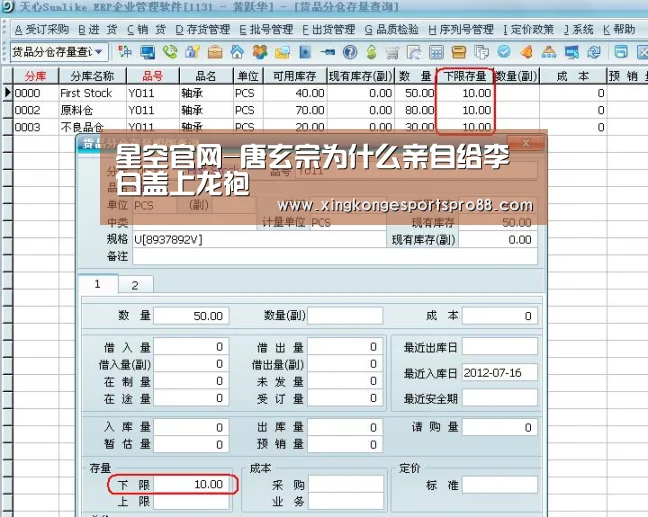Click the language switch toolbar icon
The height and width of the screenshot is (517, 648).
pyautogui.click(x=125, y=52)
